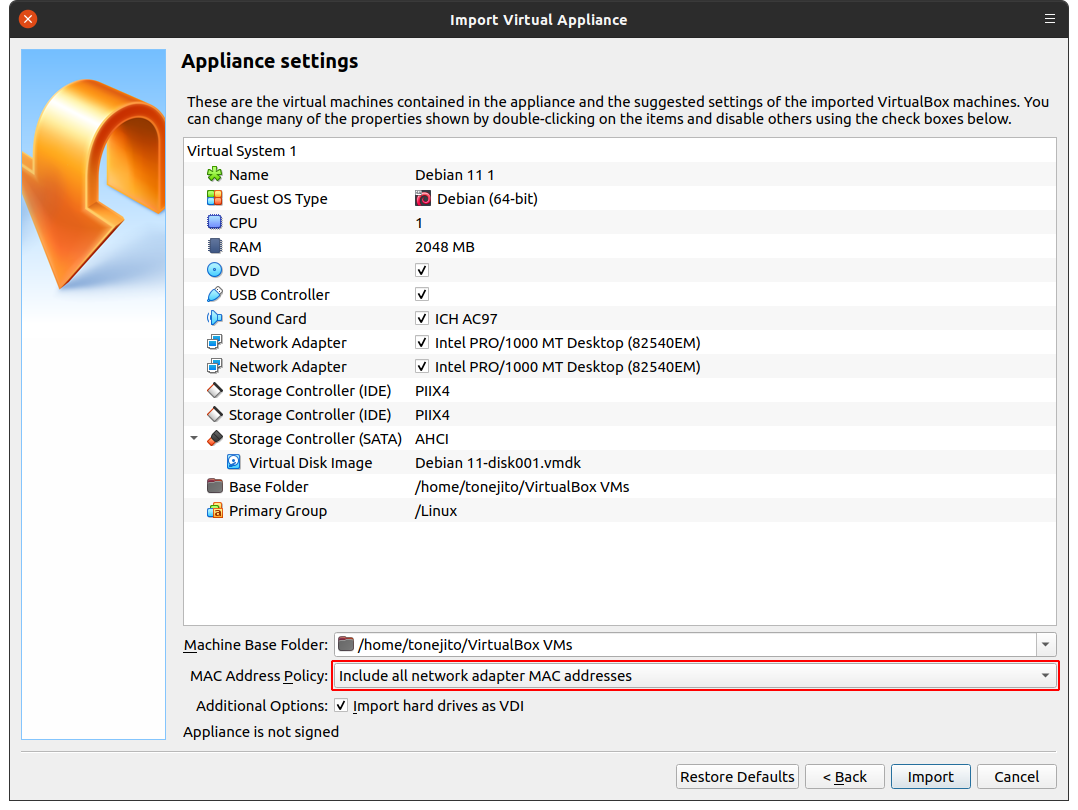The image size is (1078, 810).
Task: Disable the USB Controller checkbox
Action: (422, 295)
